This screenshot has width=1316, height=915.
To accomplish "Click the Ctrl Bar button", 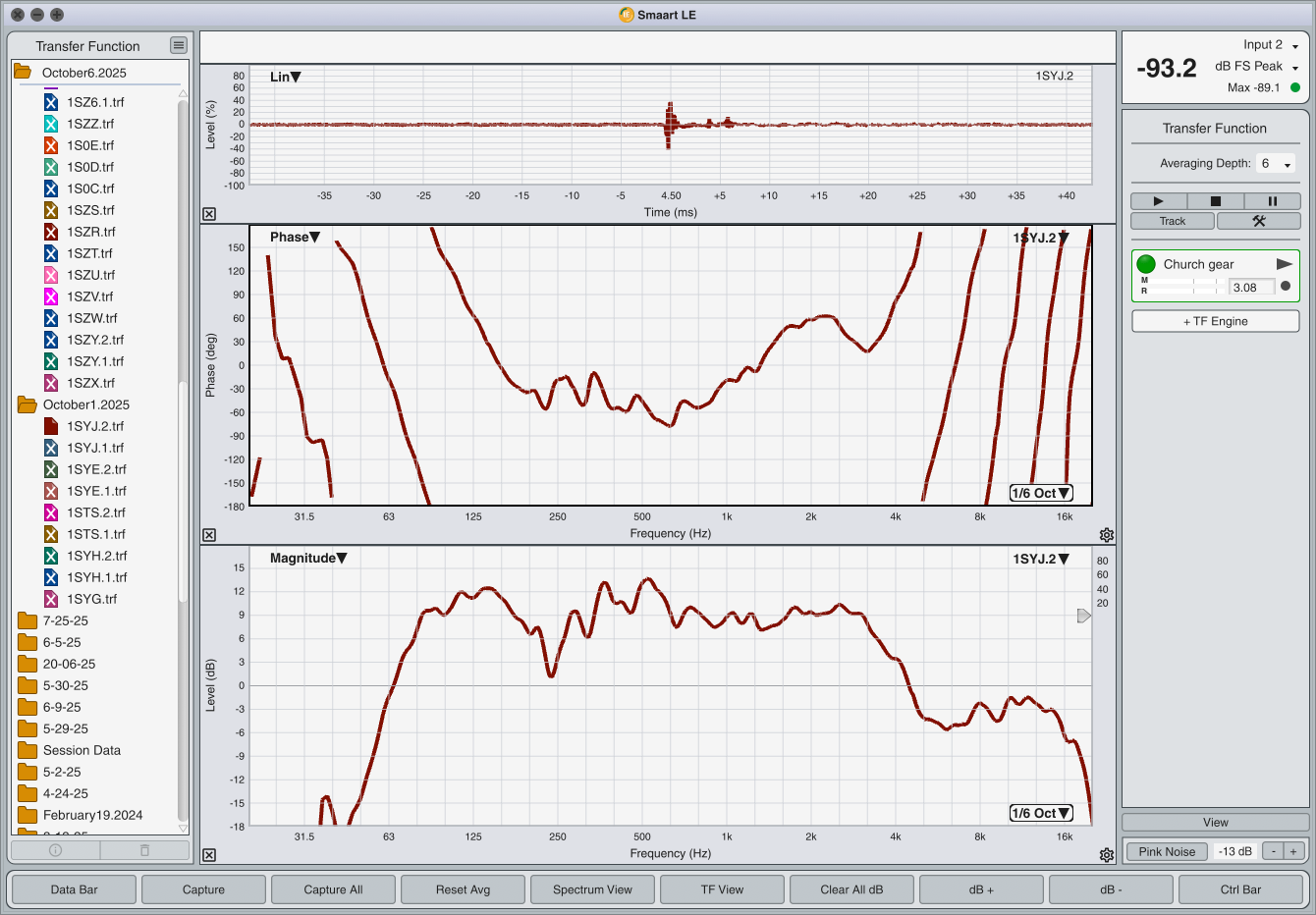I will (x=1240, y=889).
